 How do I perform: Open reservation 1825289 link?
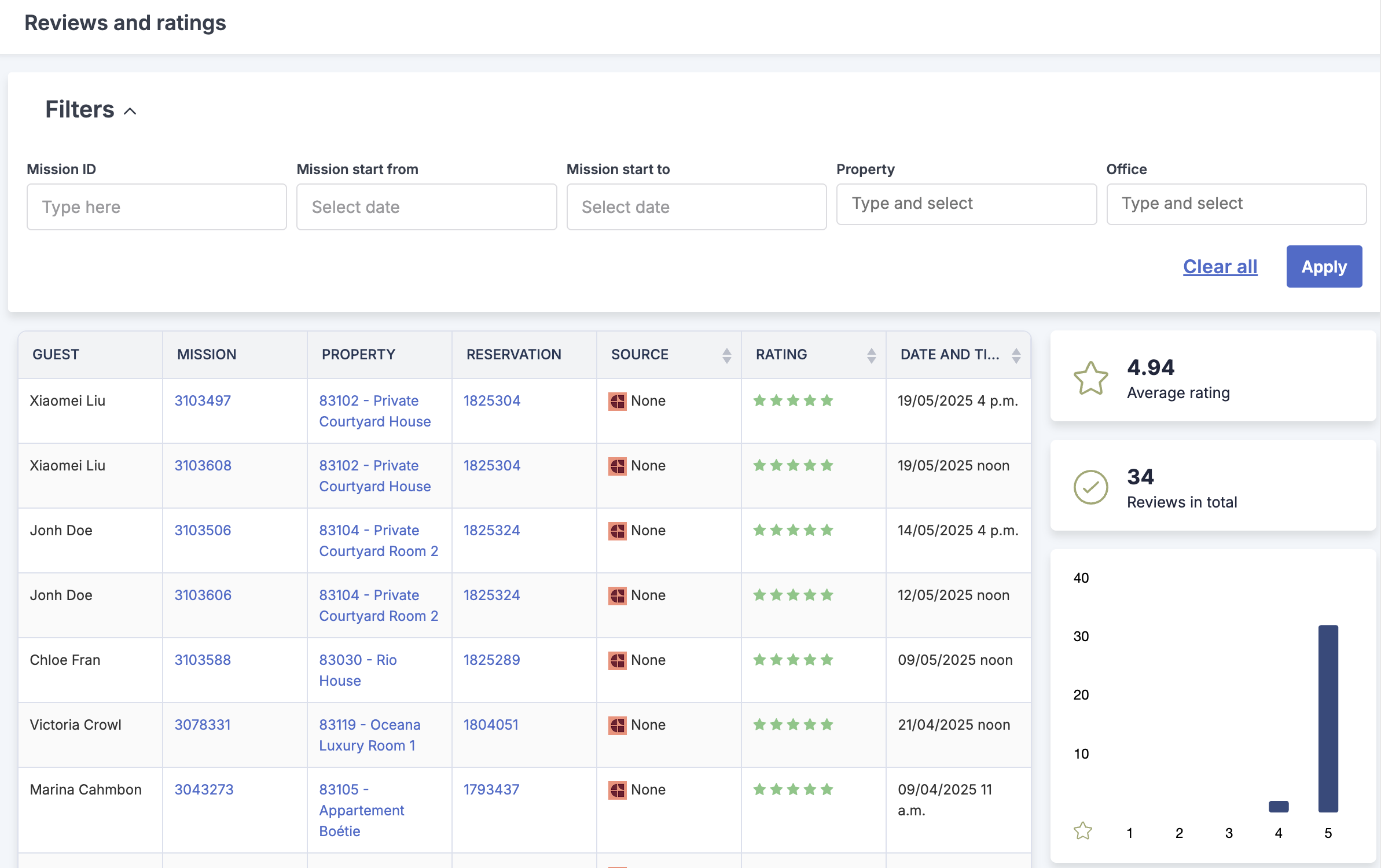click(x=492, y=660)
